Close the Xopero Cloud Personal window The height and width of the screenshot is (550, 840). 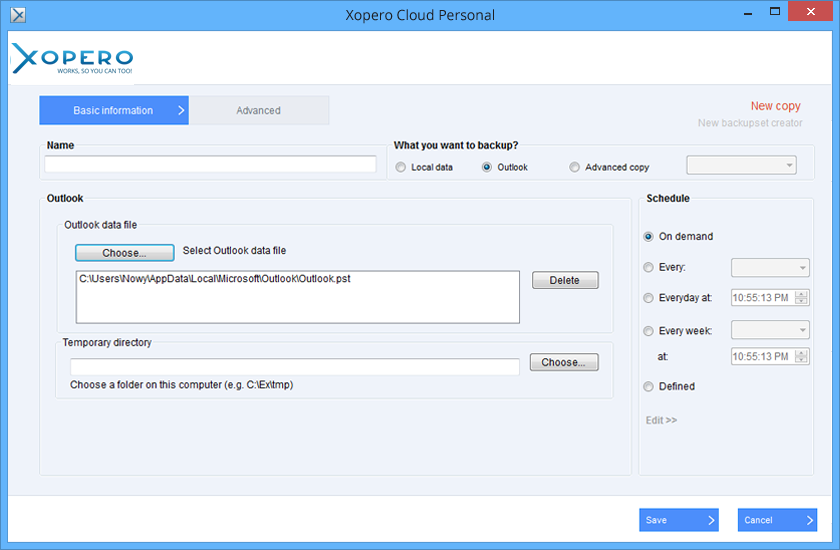(811, 11)
